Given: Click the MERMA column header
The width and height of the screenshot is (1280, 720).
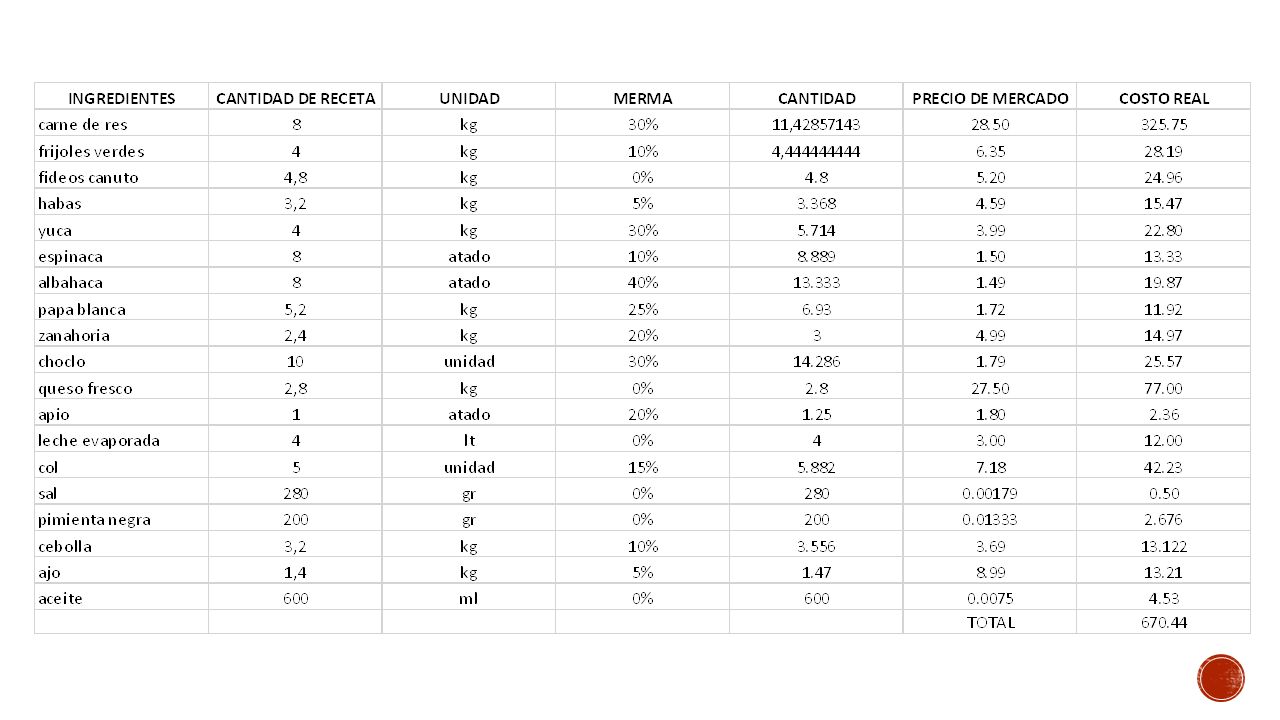Looking at the screenshot, I should (x=643, y=98).
